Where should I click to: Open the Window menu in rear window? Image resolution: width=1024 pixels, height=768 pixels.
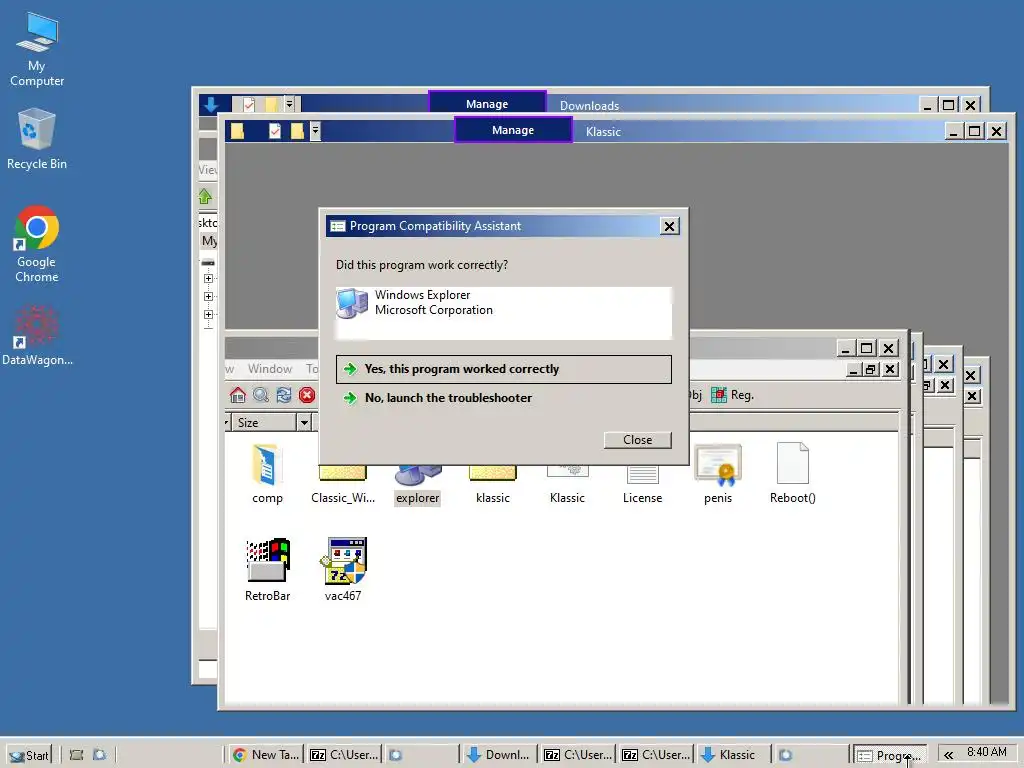click(270, 369)
